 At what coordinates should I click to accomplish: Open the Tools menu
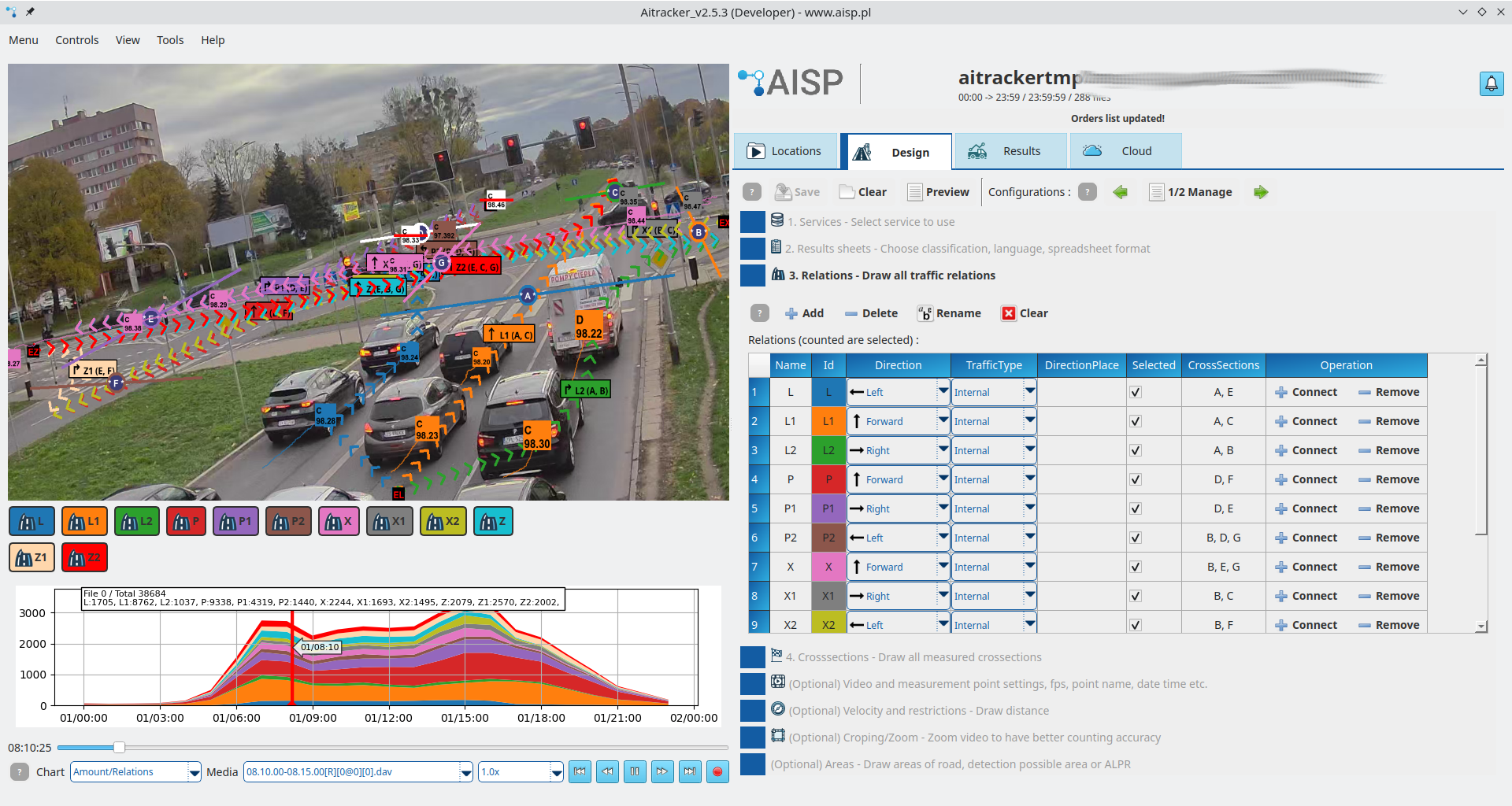pos(170,39)
